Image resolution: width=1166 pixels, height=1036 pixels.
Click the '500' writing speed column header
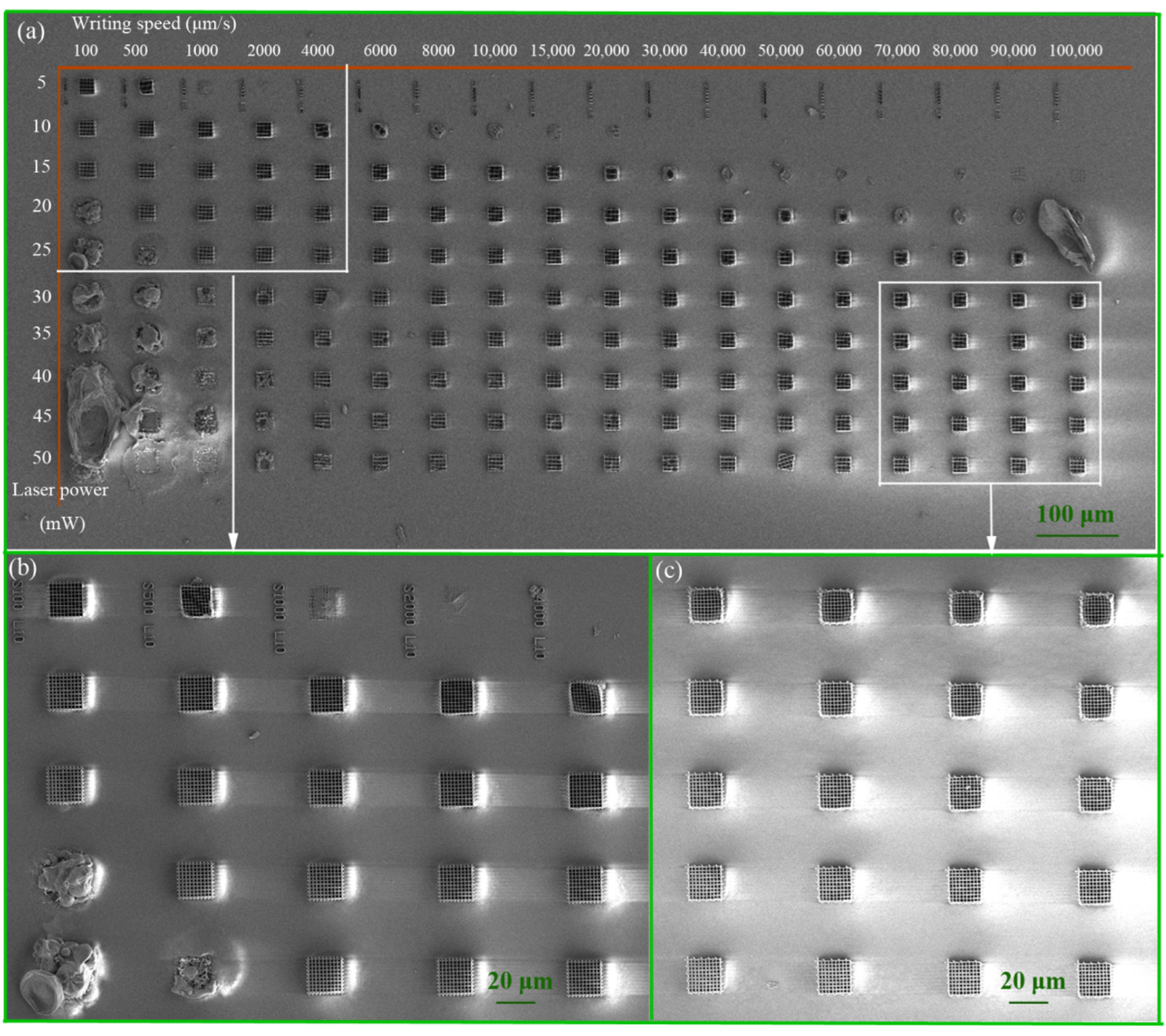[135, 51]
